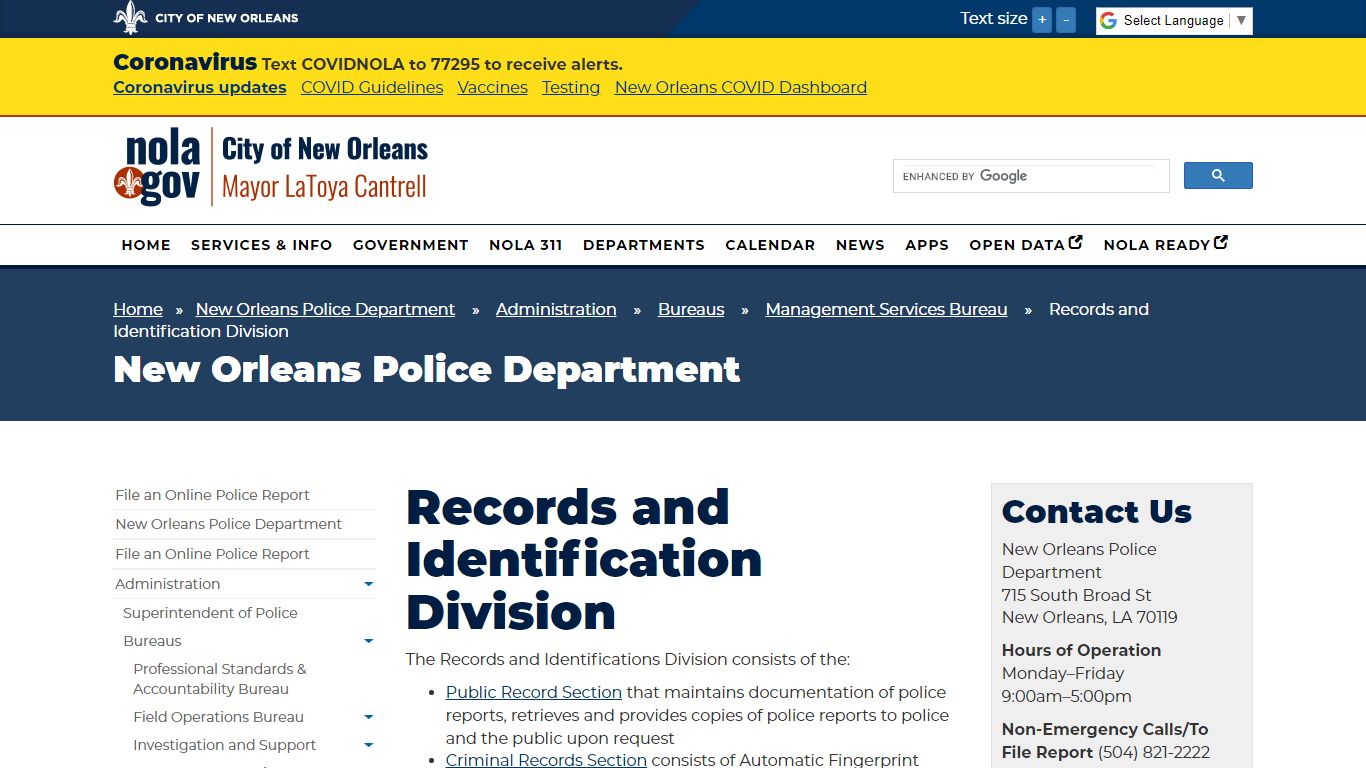Open the Select Language dropdown

point(1174,21)
